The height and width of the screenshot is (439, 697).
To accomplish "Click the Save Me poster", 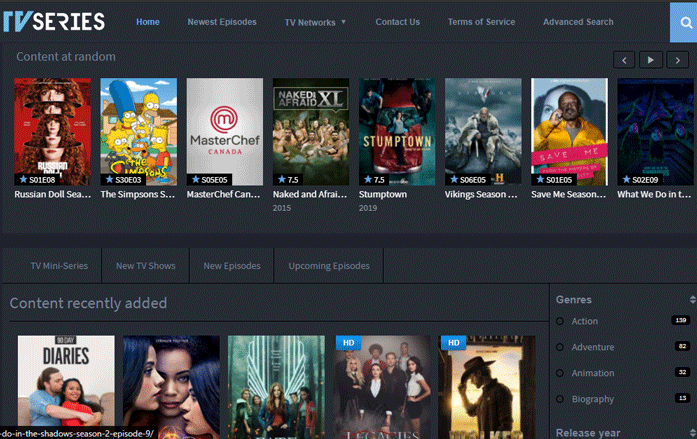I will pos(569,132).
